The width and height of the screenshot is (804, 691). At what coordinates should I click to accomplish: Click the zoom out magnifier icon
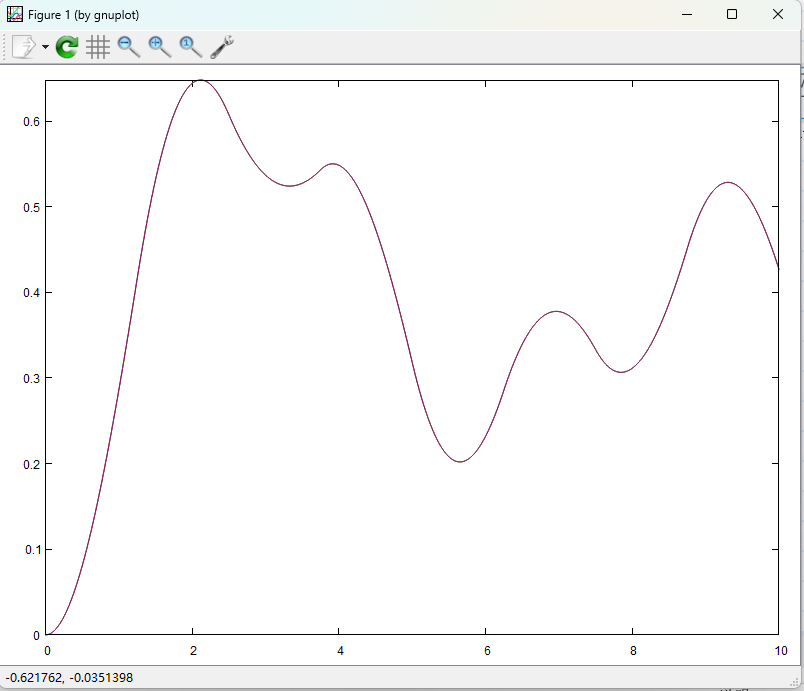[128, 46]
